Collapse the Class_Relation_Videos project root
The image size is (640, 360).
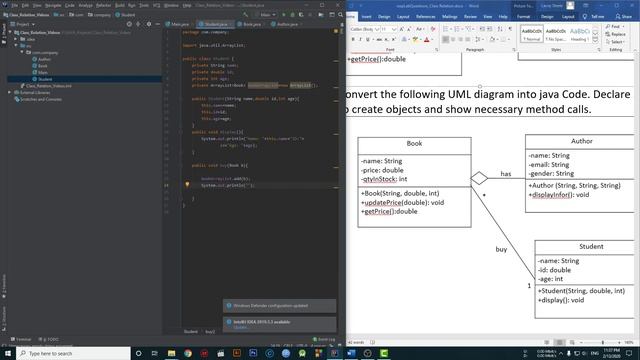click(x=10, y=32)
